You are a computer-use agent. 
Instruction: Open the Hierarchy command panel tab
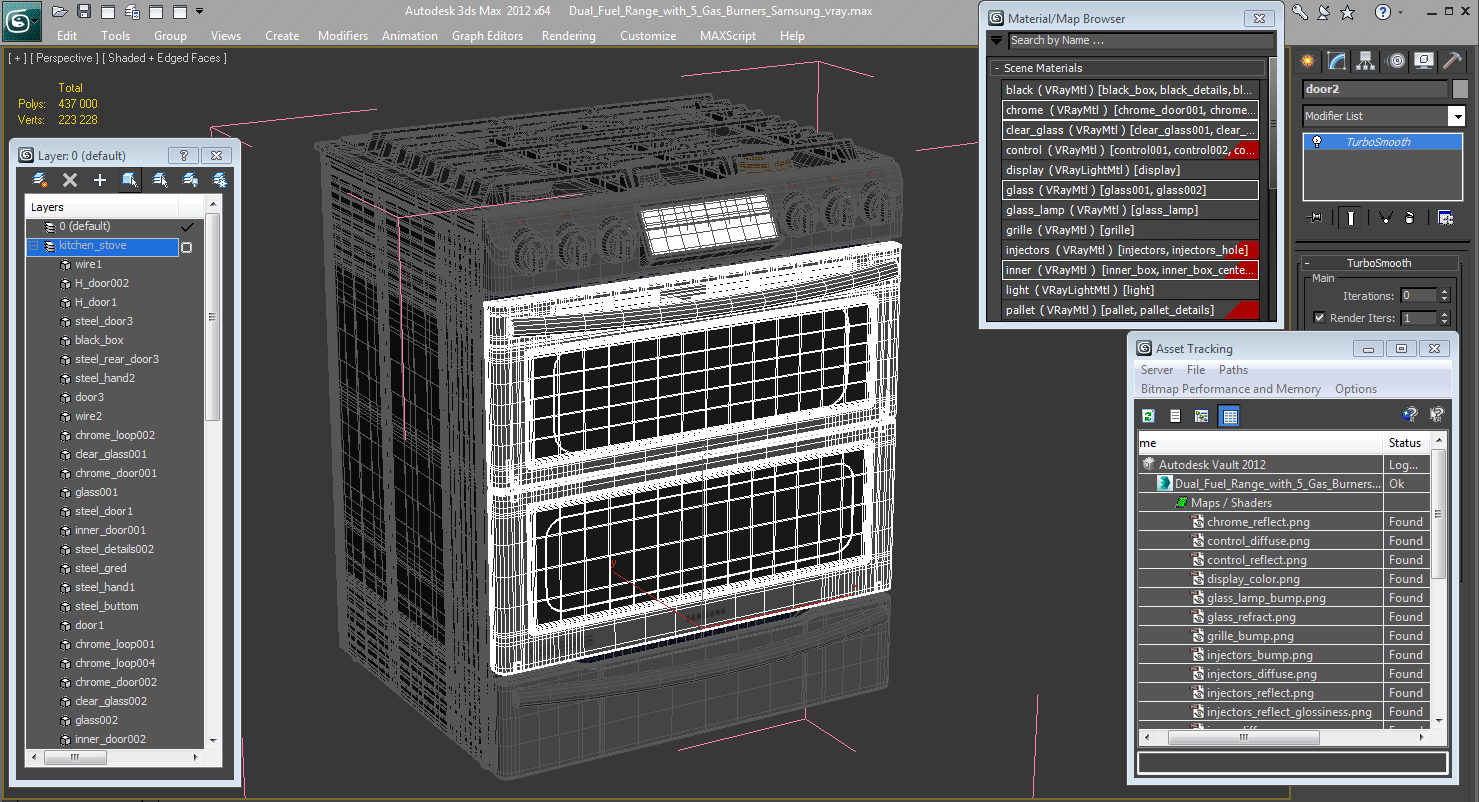(1366, 62)
